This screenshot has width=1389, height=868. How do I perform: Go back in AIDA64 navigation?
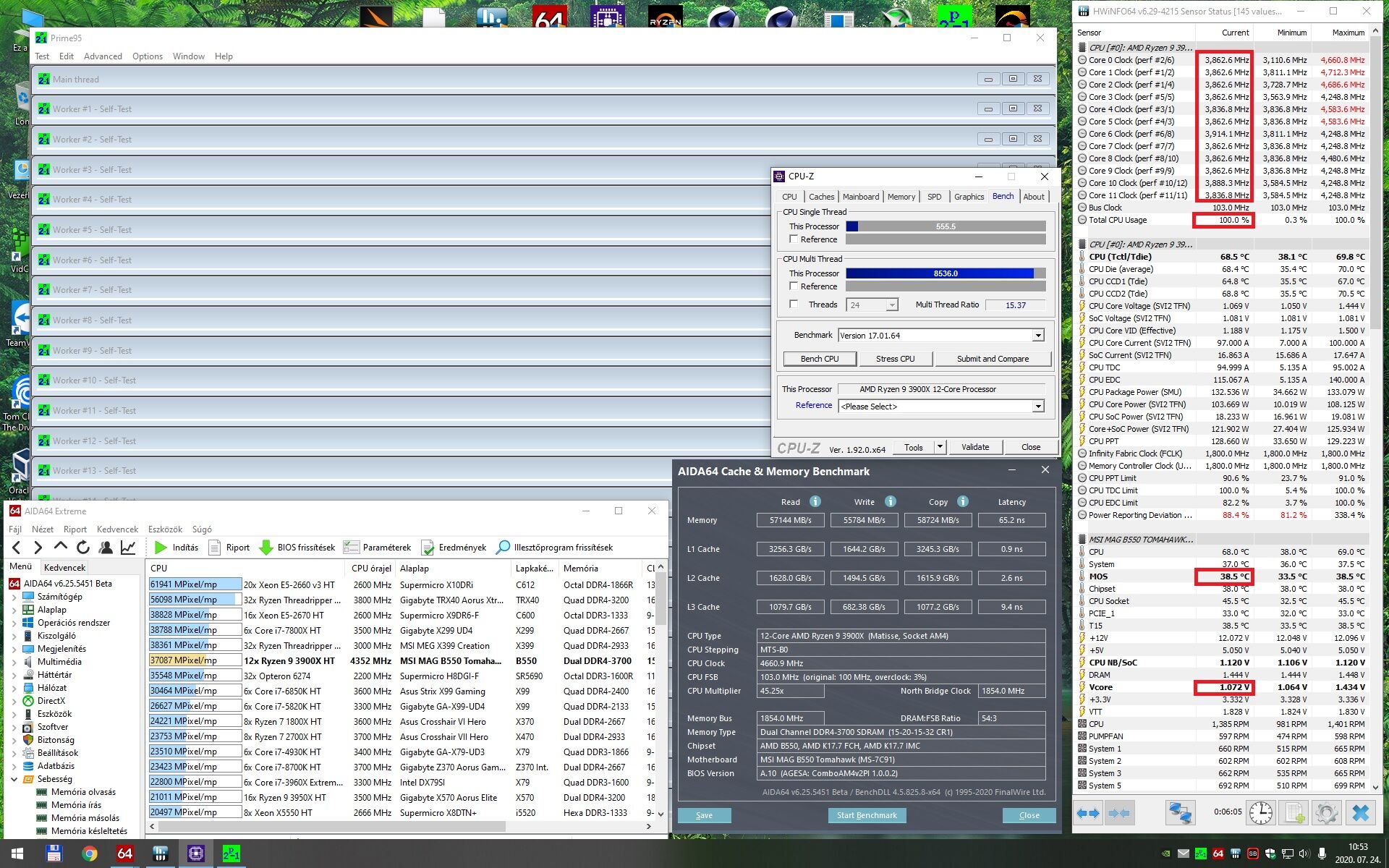click(17, 548)
